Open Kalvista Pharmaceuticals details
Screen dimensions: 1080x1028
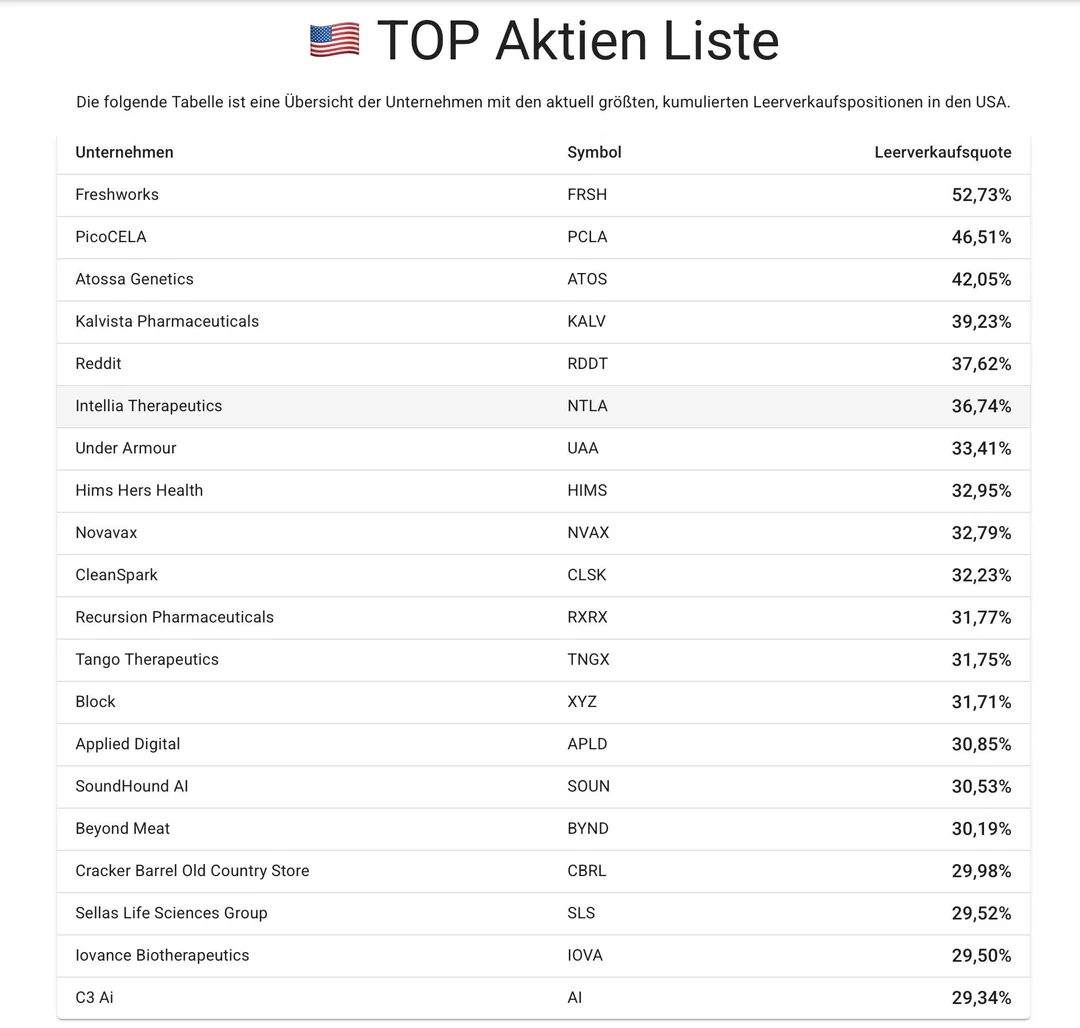pyautogui.click(x=167, y=321)
